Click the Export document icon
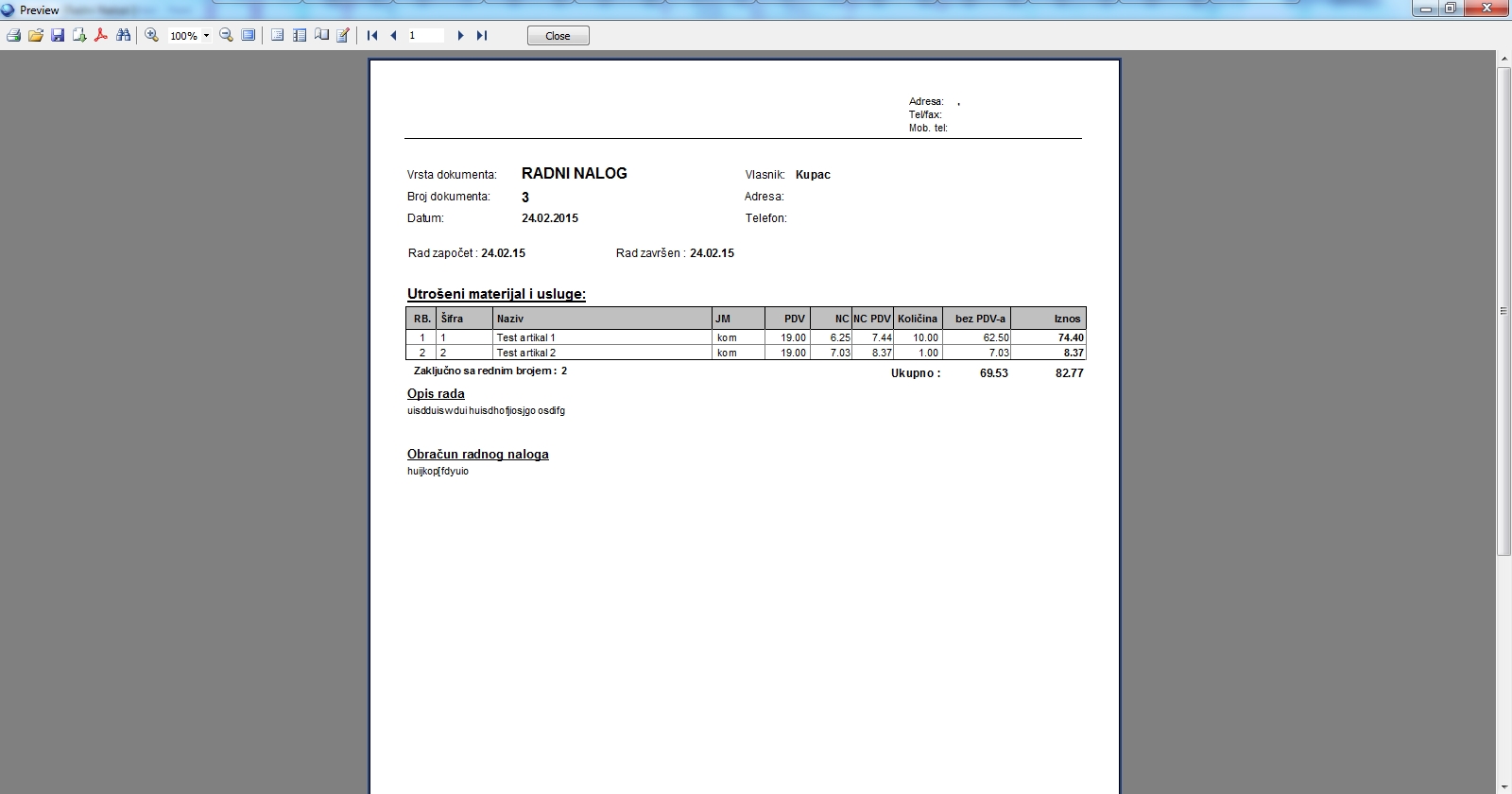Viewport: 1512px width, 794px height. coord(79,35)
